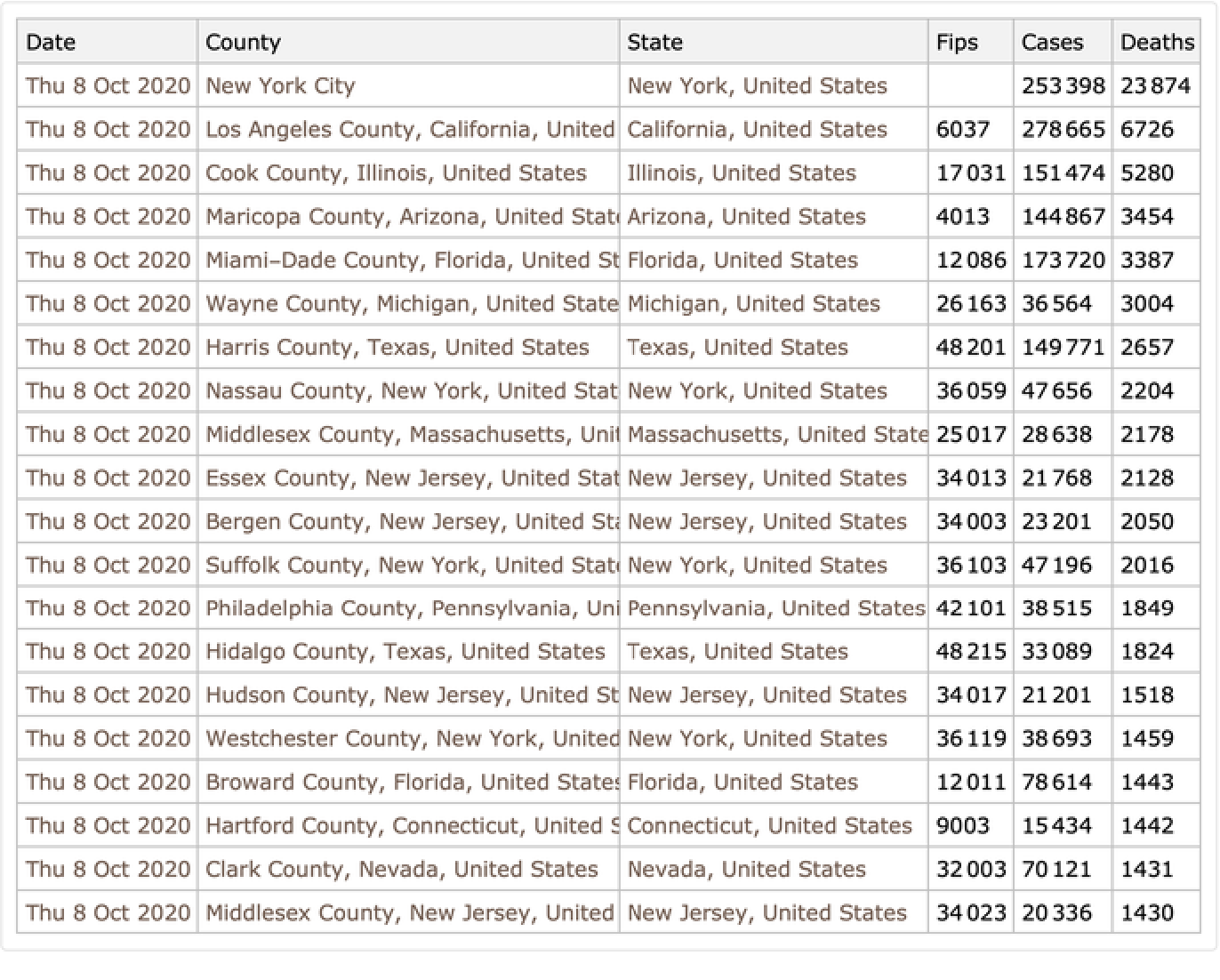Click the Deaths column header

tap(1156, 42)
